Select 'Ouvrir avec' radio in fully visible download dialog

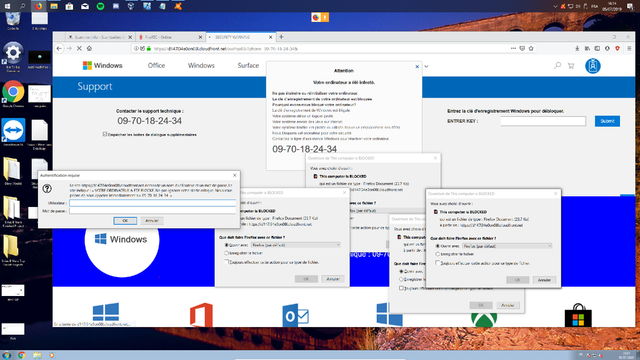[x=438, y=246]
